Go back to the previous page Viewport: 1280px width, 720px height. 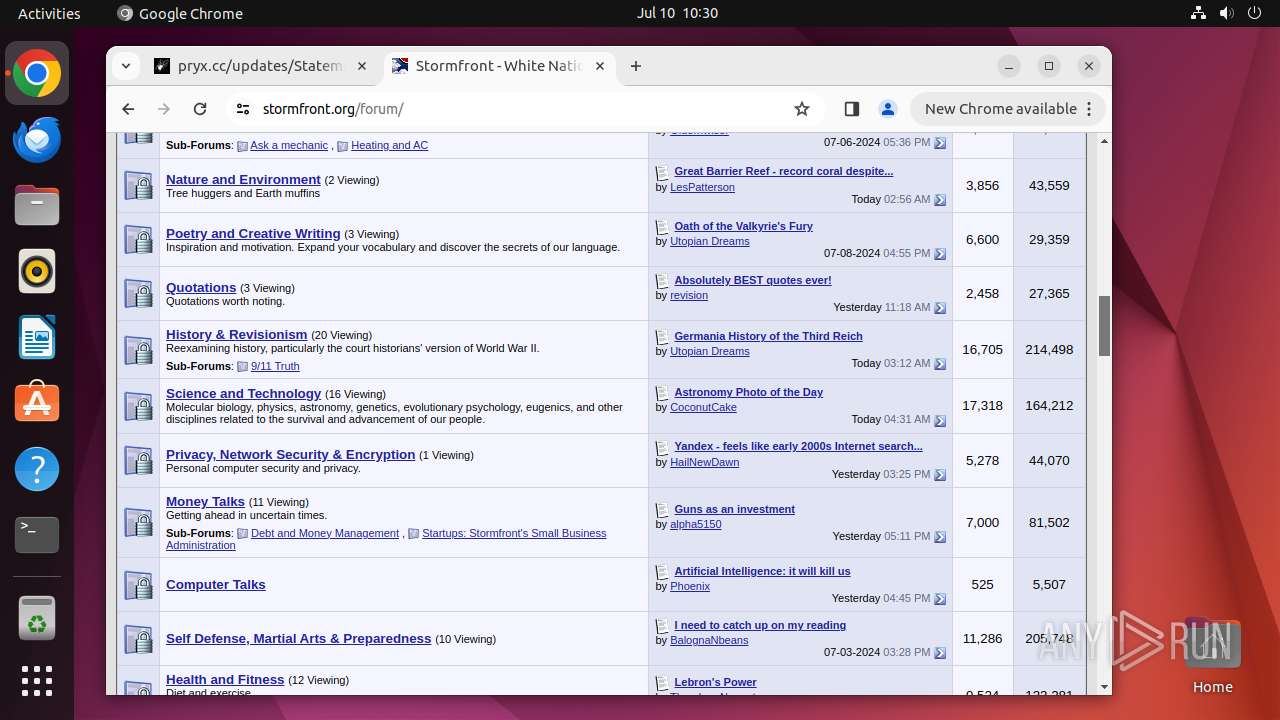pos(128,109)
